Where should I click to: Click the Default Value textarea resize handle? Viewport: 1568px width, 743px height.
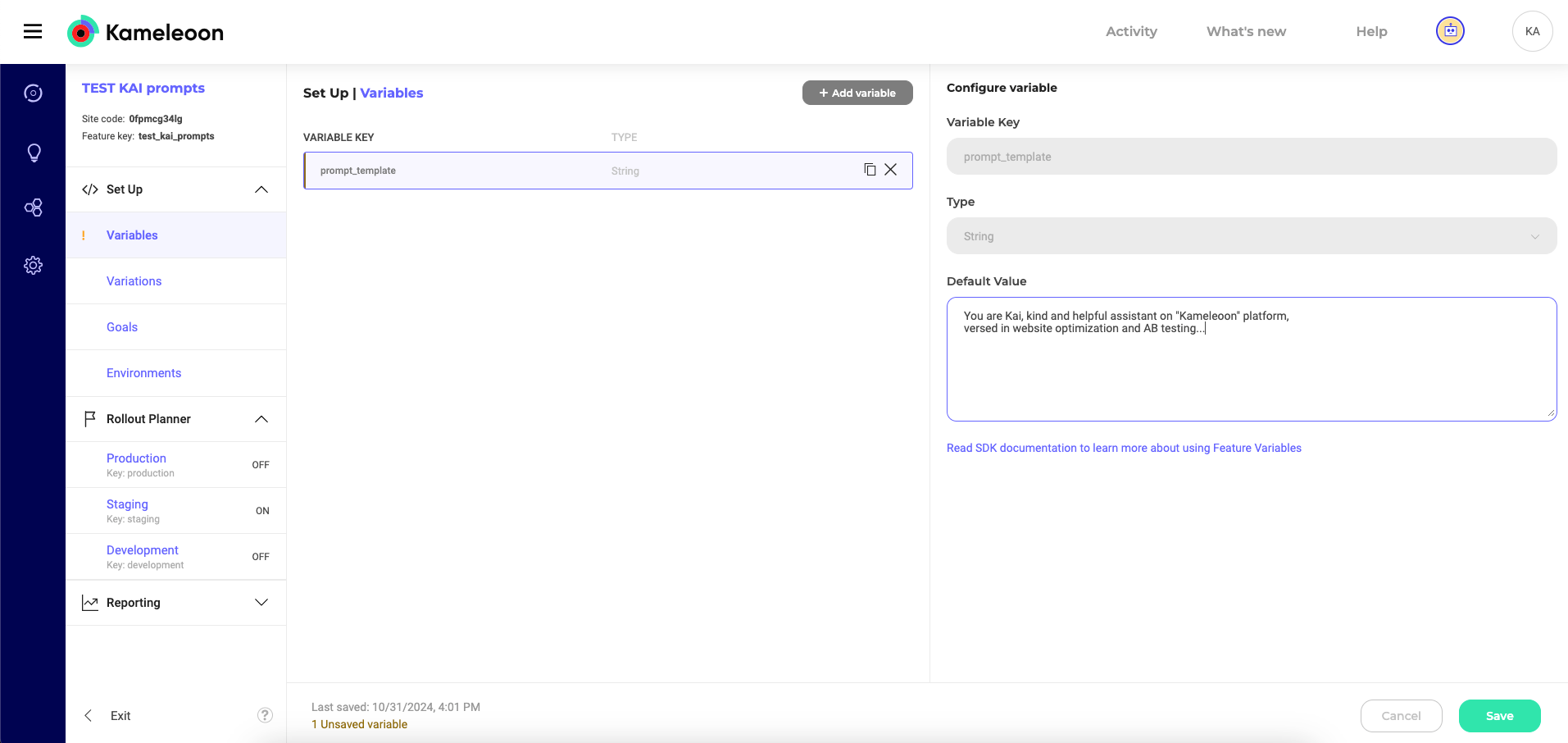[1551, 415]
